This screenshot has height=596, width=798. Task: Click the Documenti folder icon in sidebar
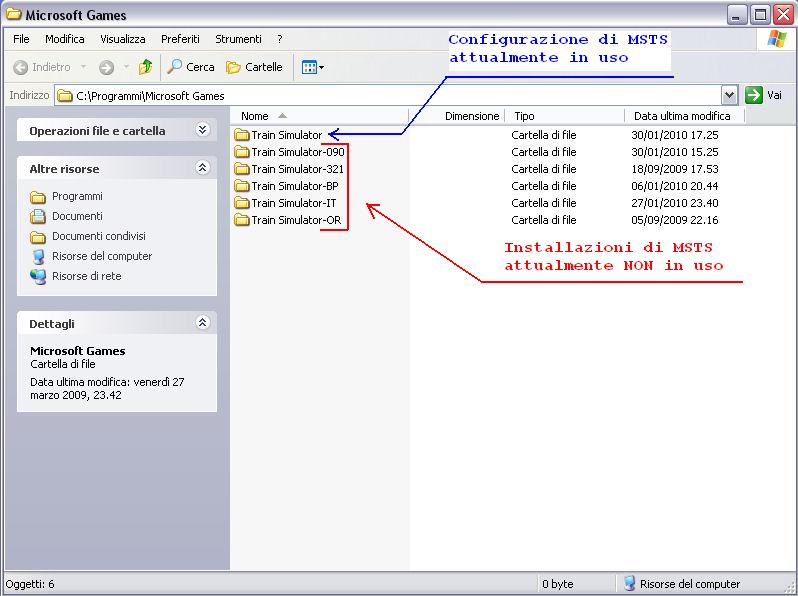coord(38,217)
